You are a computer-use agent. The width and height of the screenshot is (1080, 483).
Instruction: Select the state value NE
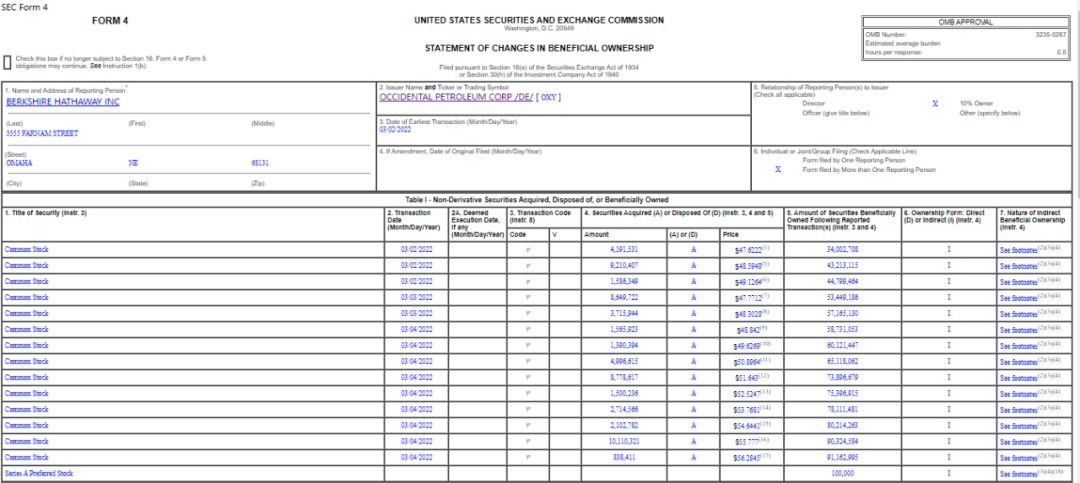click(x=133, y=163)
